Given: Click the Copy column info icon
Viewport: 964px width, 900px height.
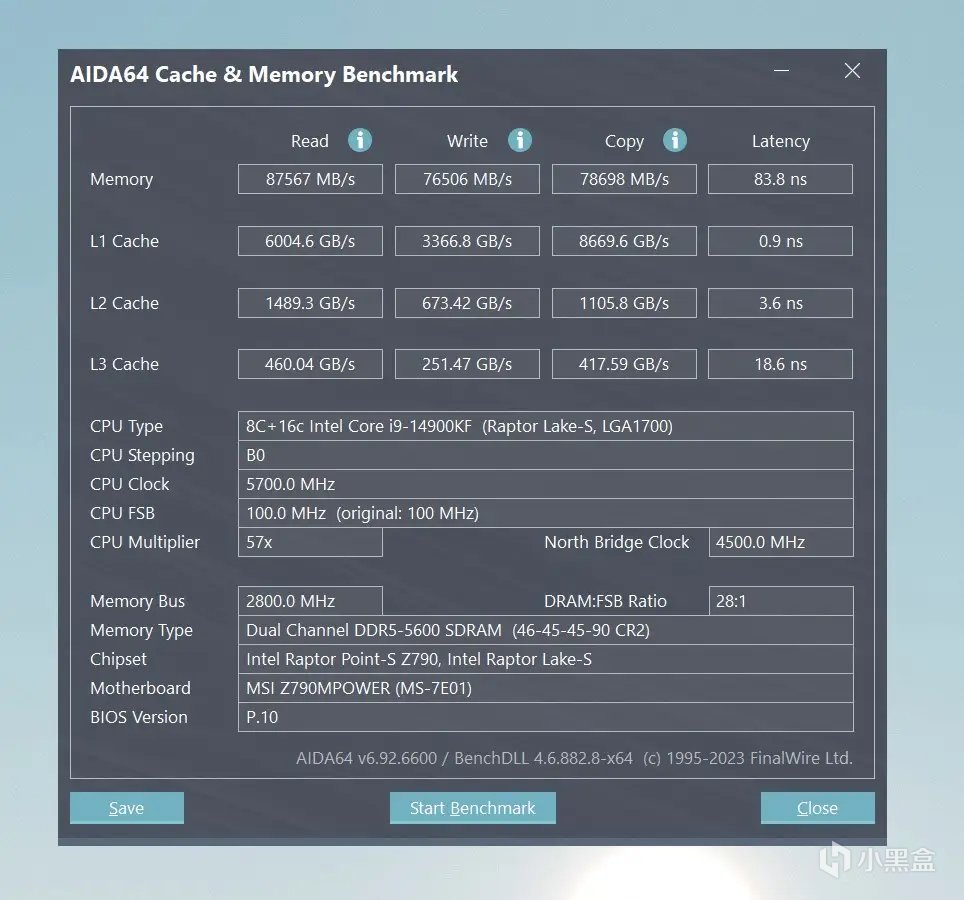Looking at the screenshot, I should tap(674, 140).
